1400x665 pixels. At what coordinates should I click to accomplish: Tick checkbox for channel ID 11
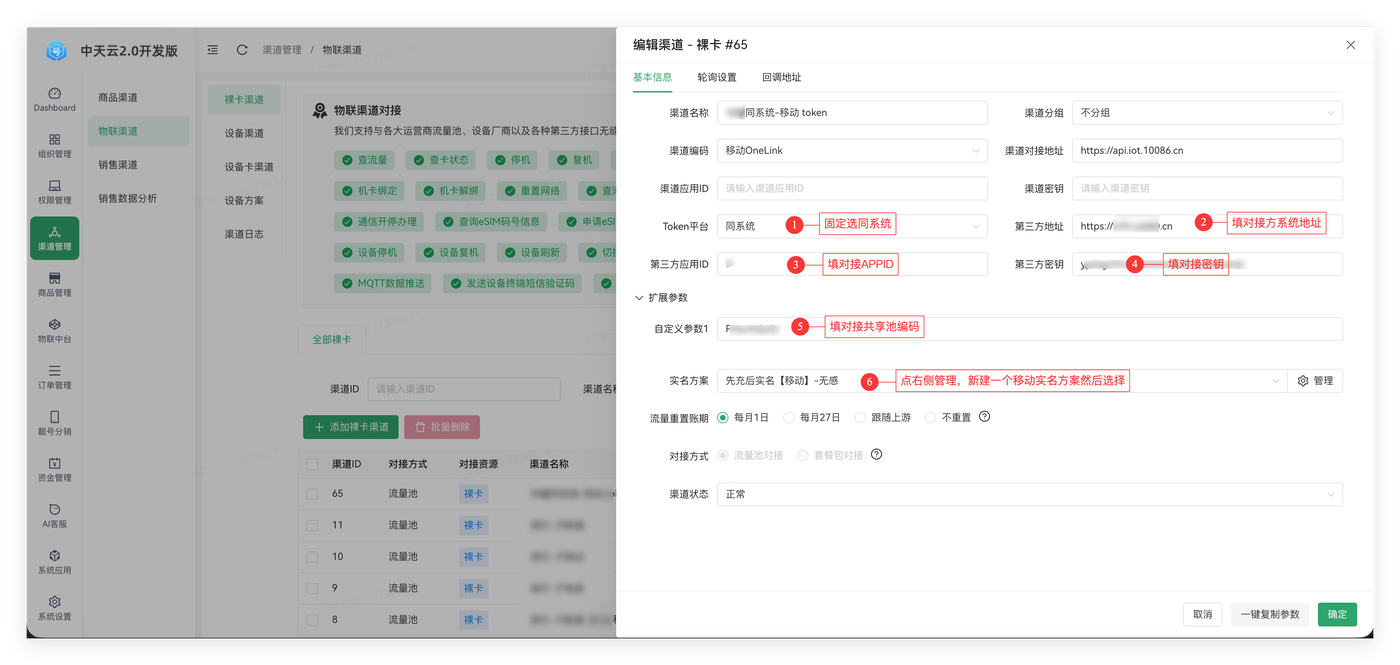click(x=313, y=525)
